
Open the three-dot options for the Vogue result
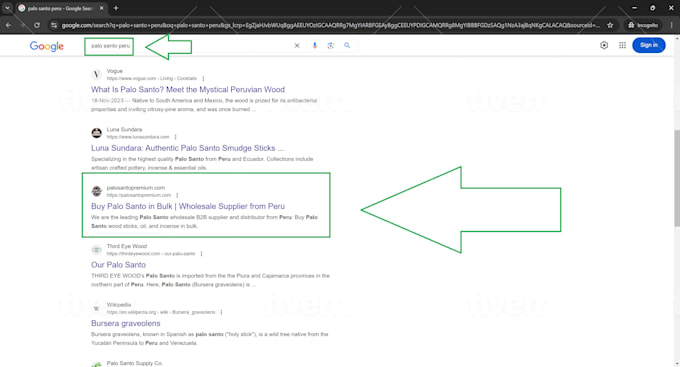click(x=203, y=79)
